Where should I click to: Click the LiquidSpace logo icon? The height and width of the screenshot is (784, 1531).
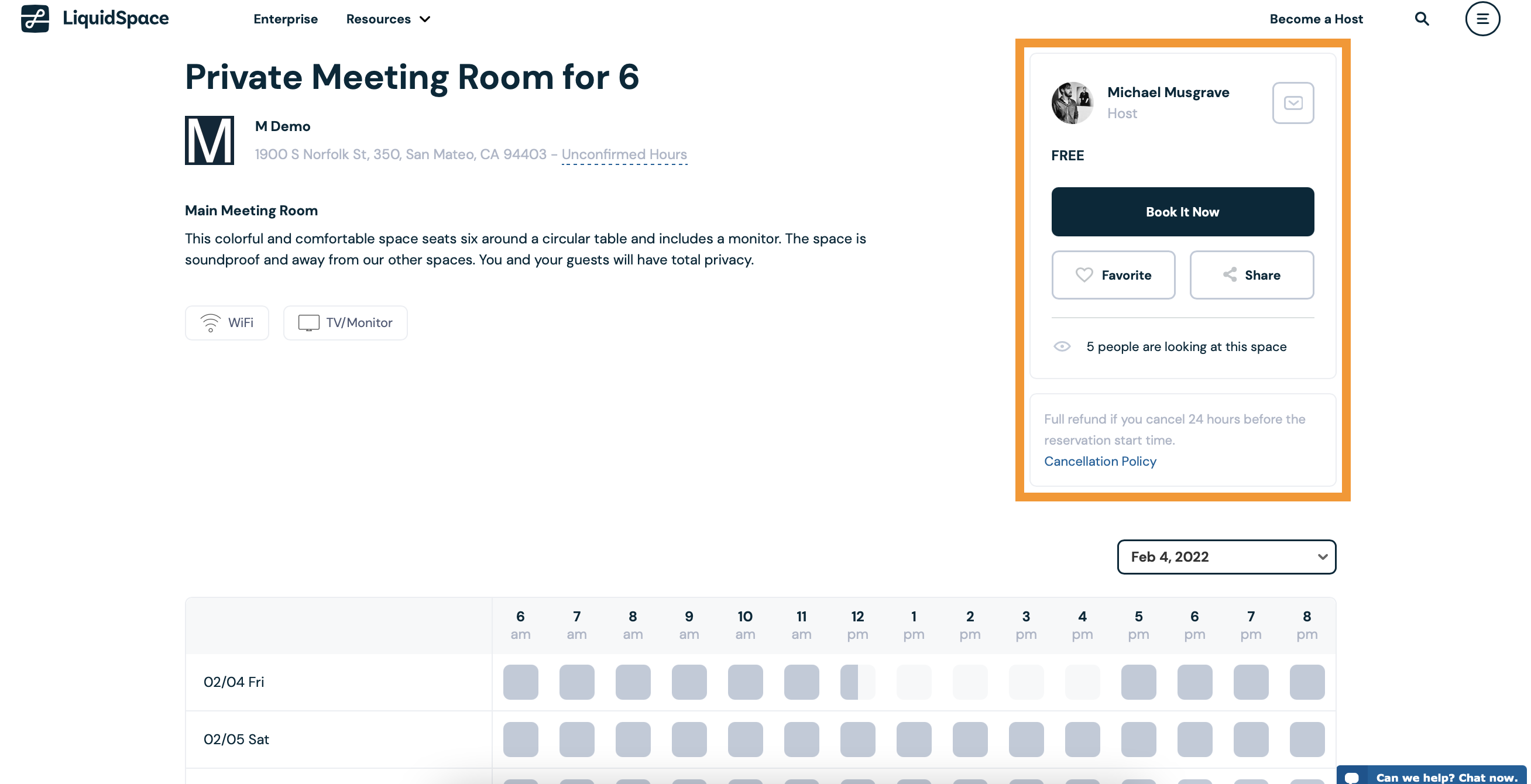click(x=35, y=19)
